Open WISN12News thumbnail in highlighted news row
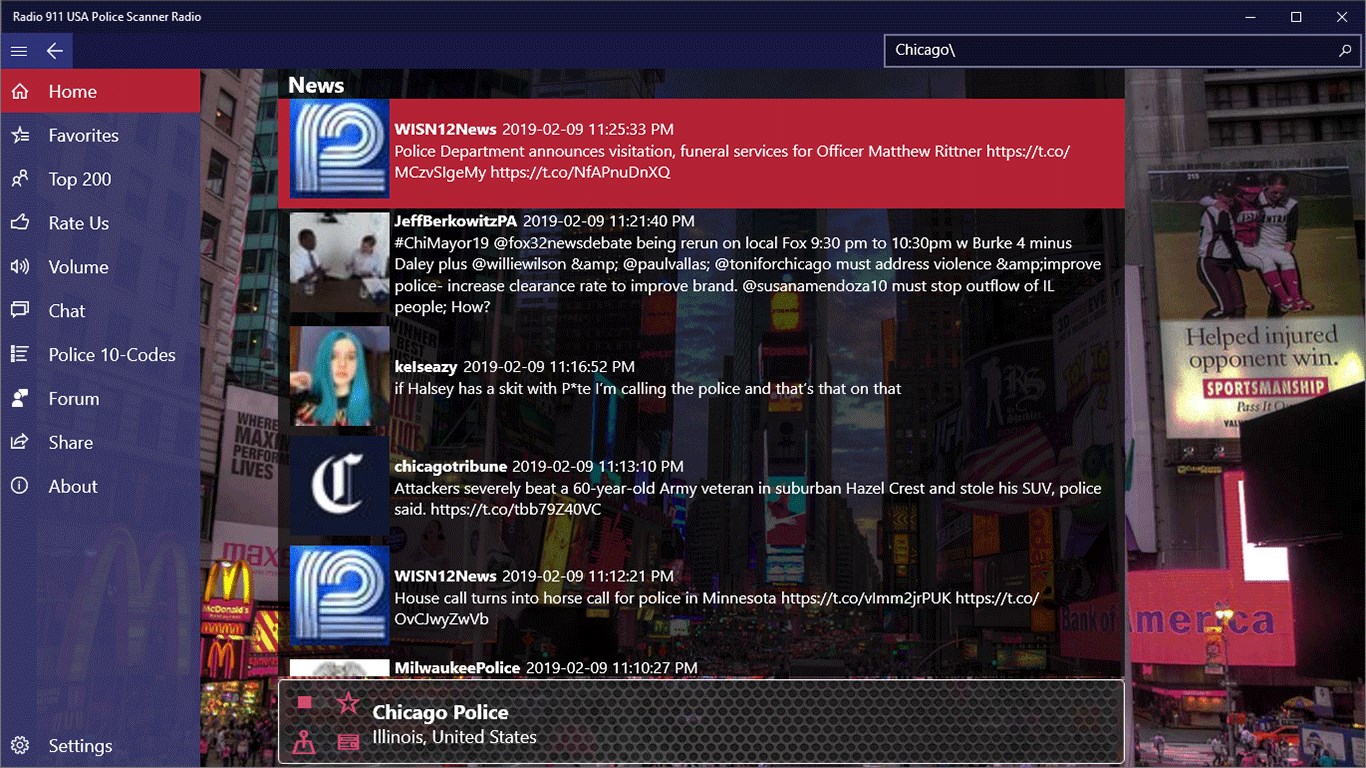This screenshot has width=1366, height=768. tap(339, 148)
